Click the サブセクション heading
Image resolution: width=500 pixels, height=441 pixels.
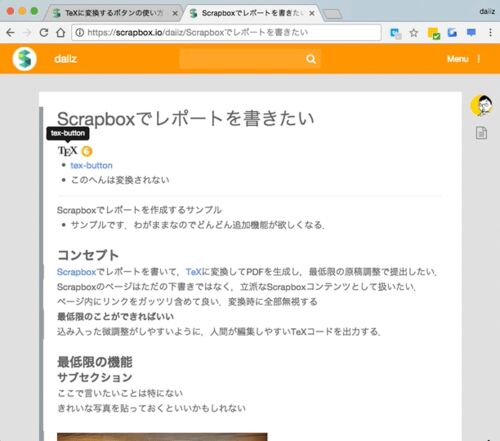pos(95,378)
